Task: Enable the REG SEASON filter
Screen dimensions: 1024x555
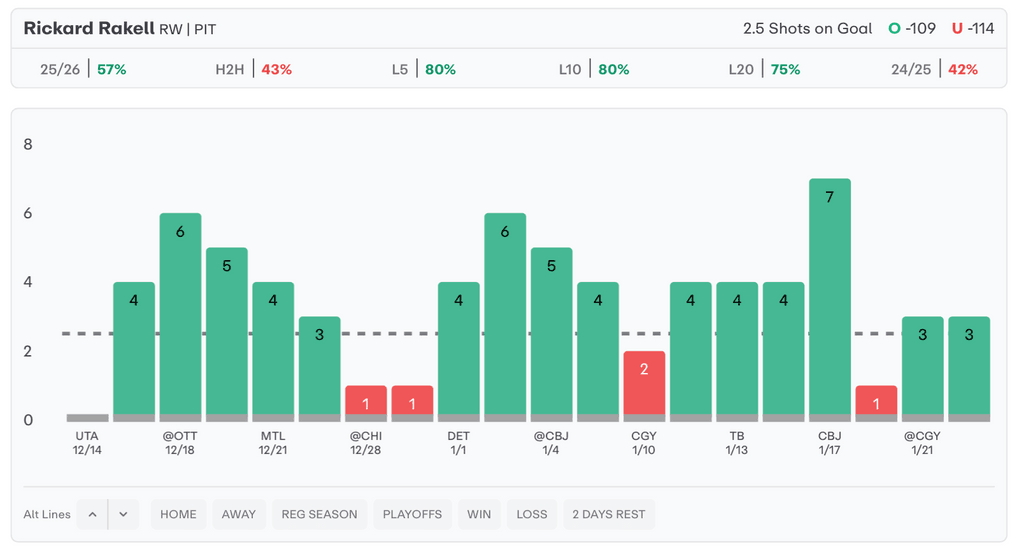Action: 319,514
